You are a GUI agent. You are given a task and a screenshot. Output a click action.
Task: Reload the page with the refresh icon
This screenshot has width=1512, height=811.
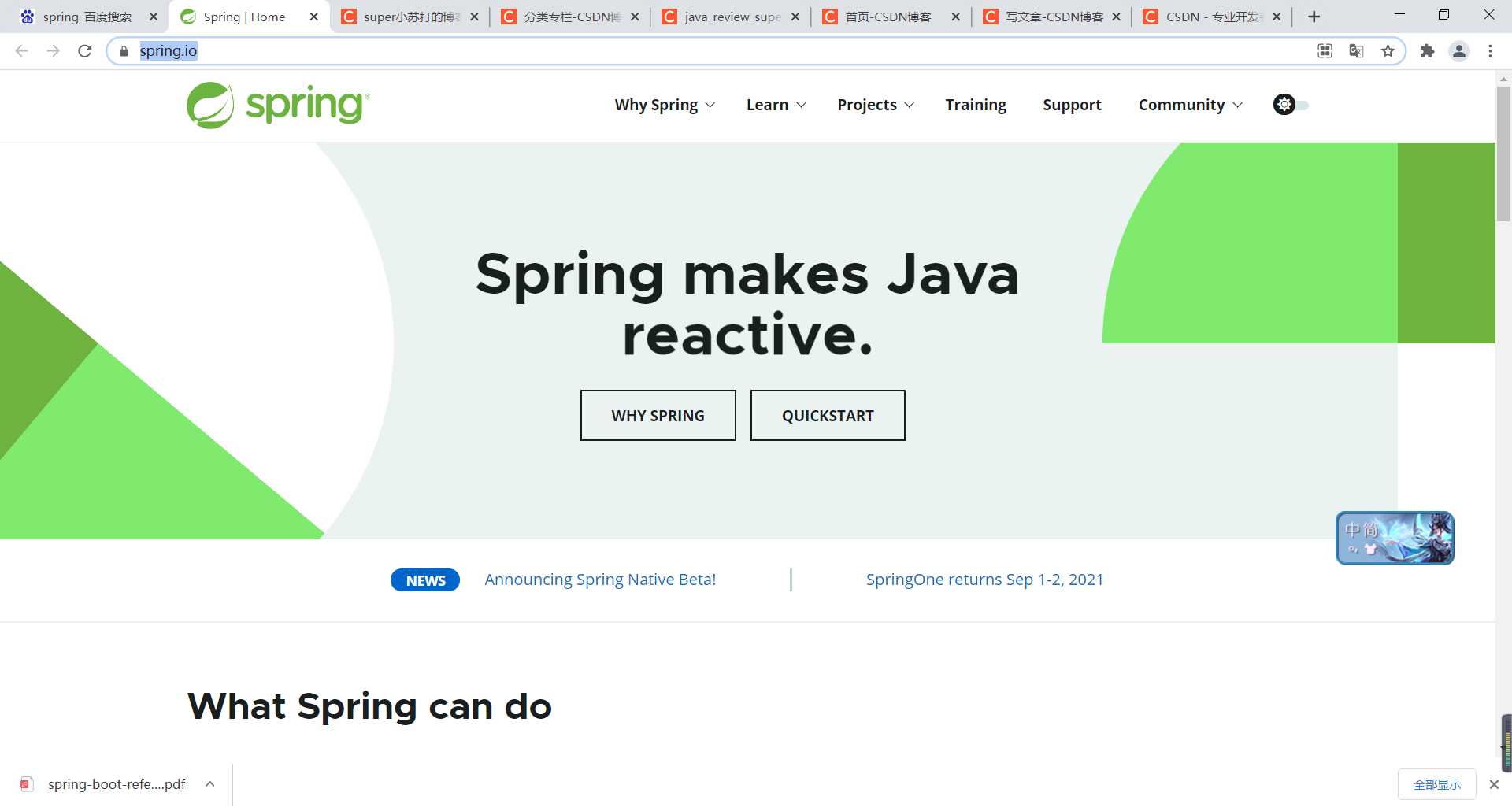coord(84,50)
